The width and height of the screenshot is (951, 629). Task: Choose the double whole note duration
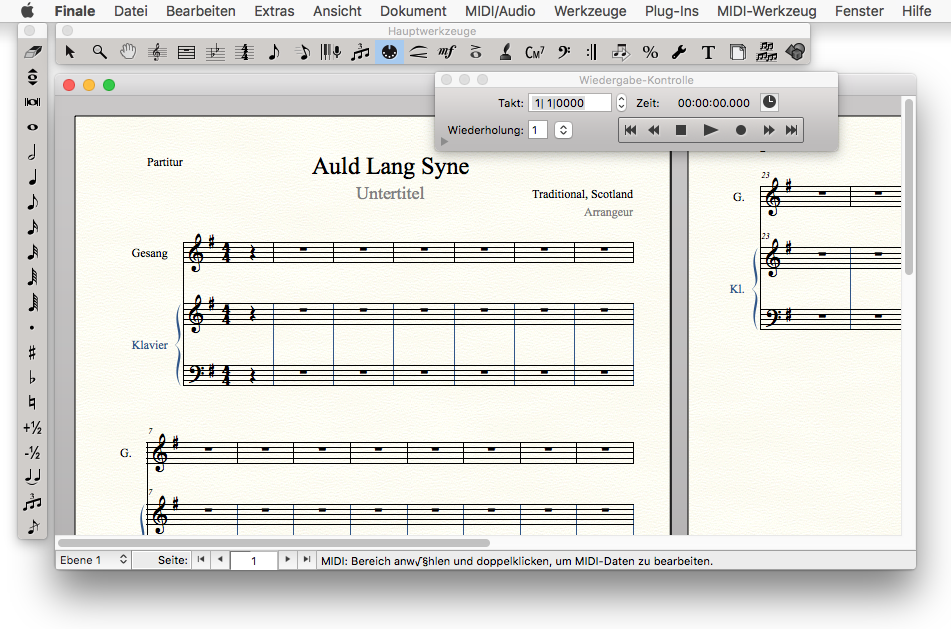pos(33,102)
